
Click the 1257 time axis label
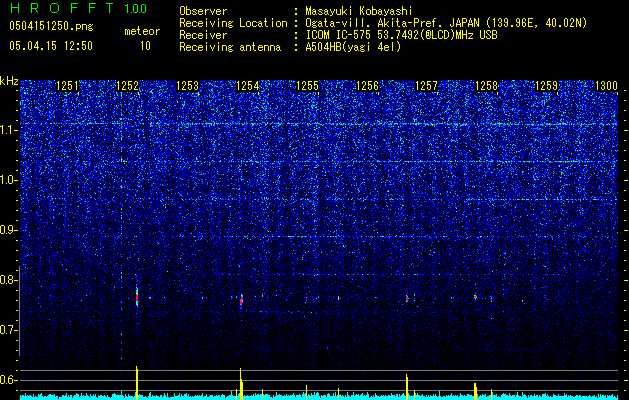[426, 85]
